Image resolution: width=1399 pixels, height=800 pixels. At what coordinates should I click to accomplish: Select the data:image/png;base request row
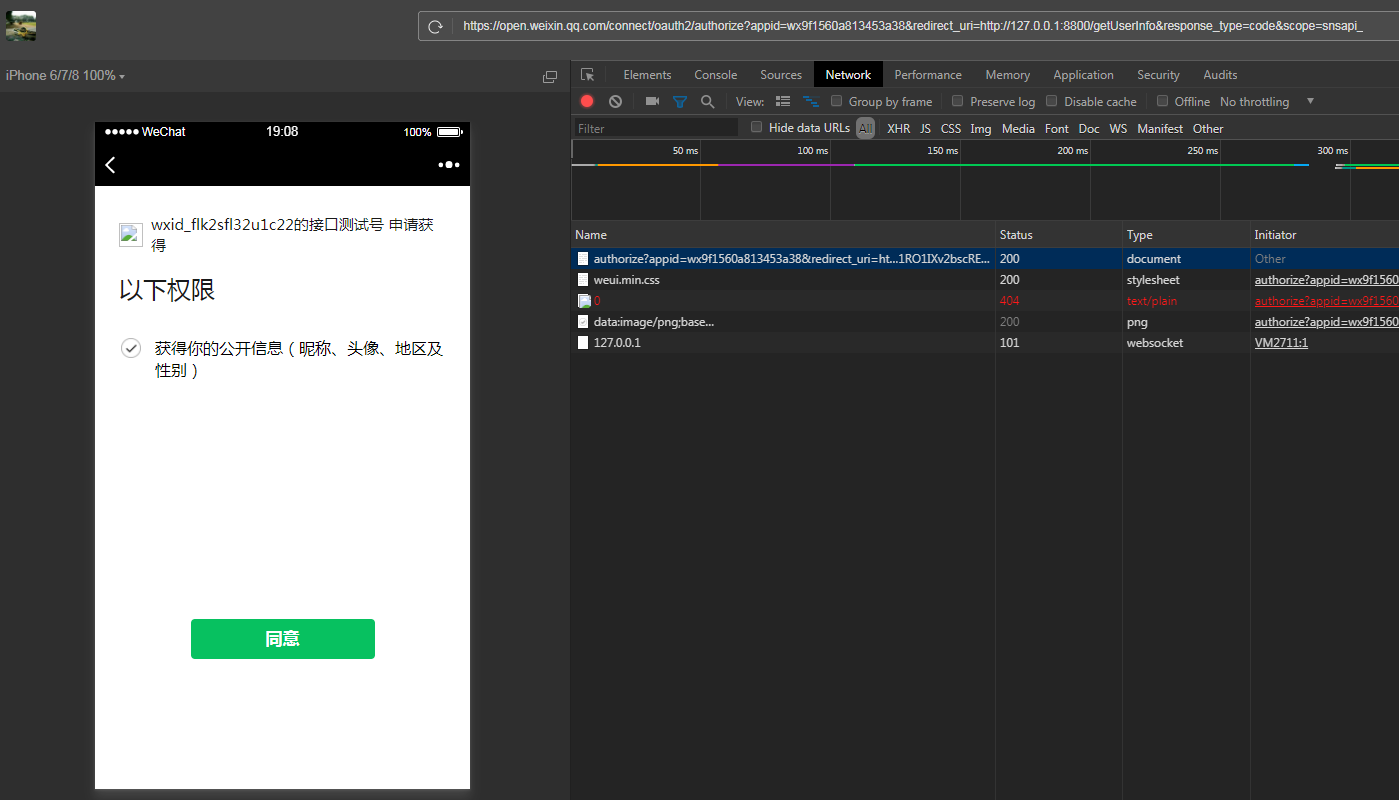point(985,322)
